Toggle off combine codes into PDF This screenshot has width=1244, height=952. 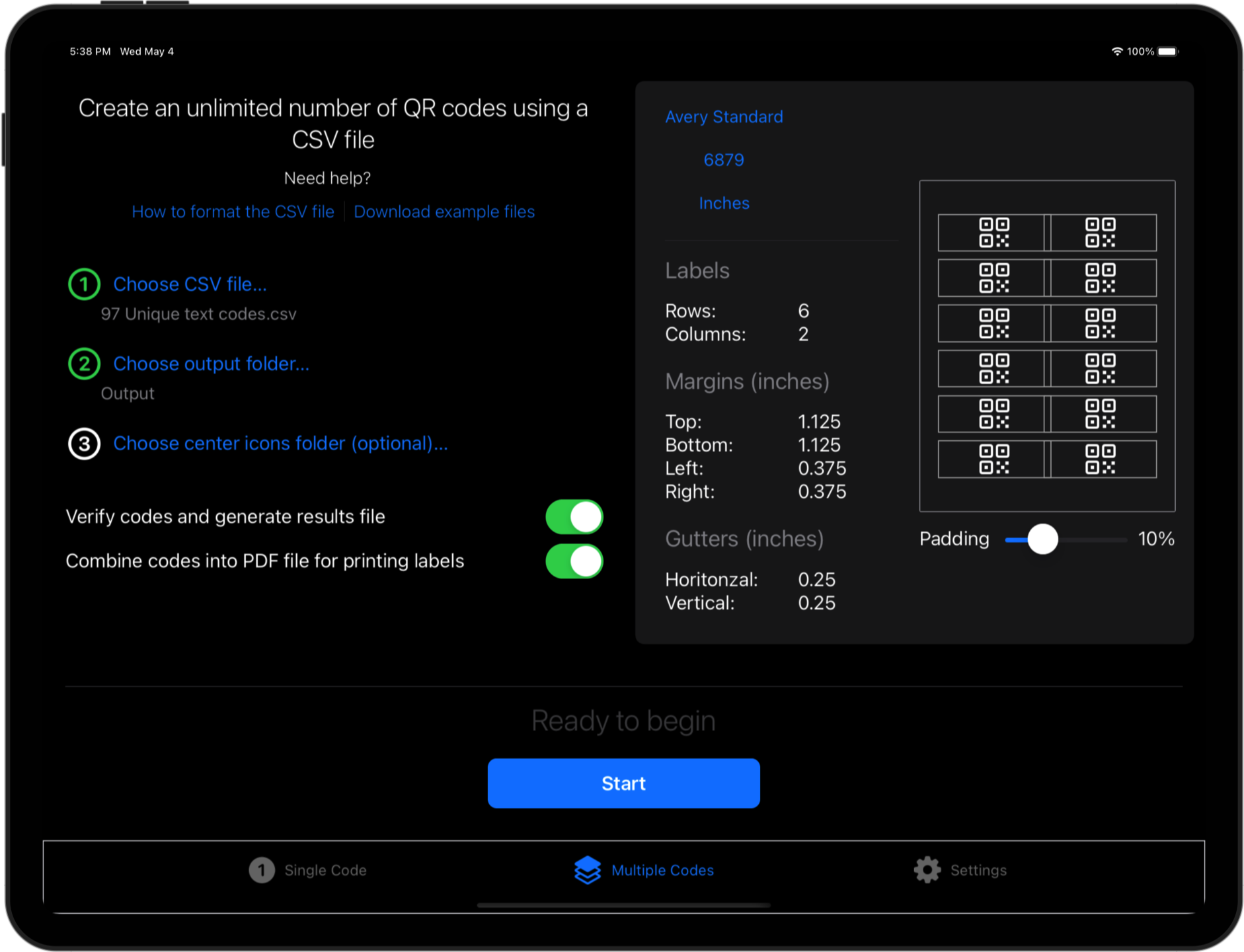coord(574,561)
